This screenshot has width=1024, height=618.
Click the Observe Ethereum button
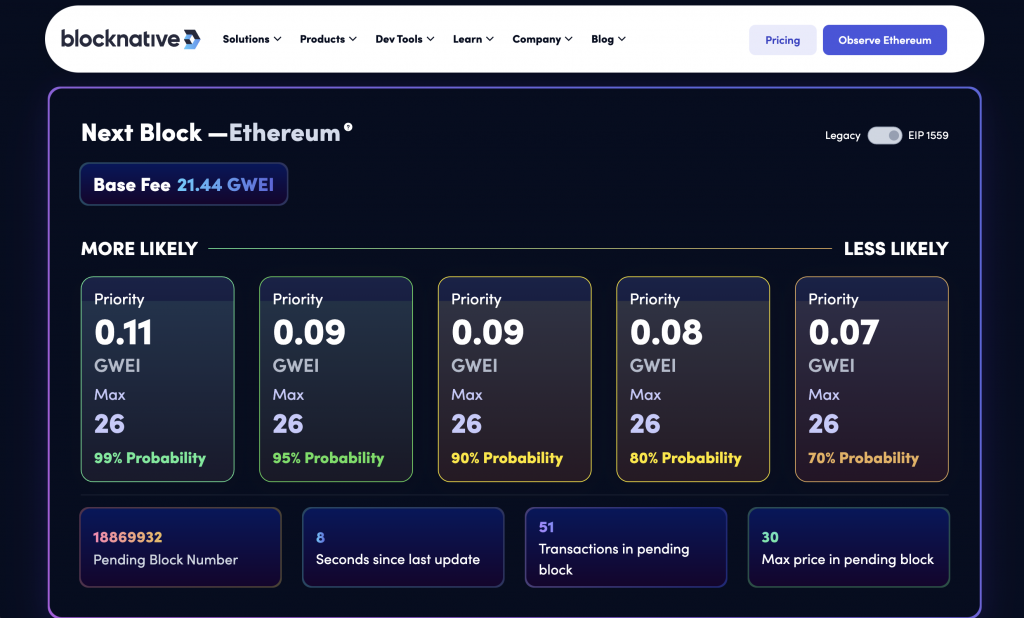click(x=885, y=40)
